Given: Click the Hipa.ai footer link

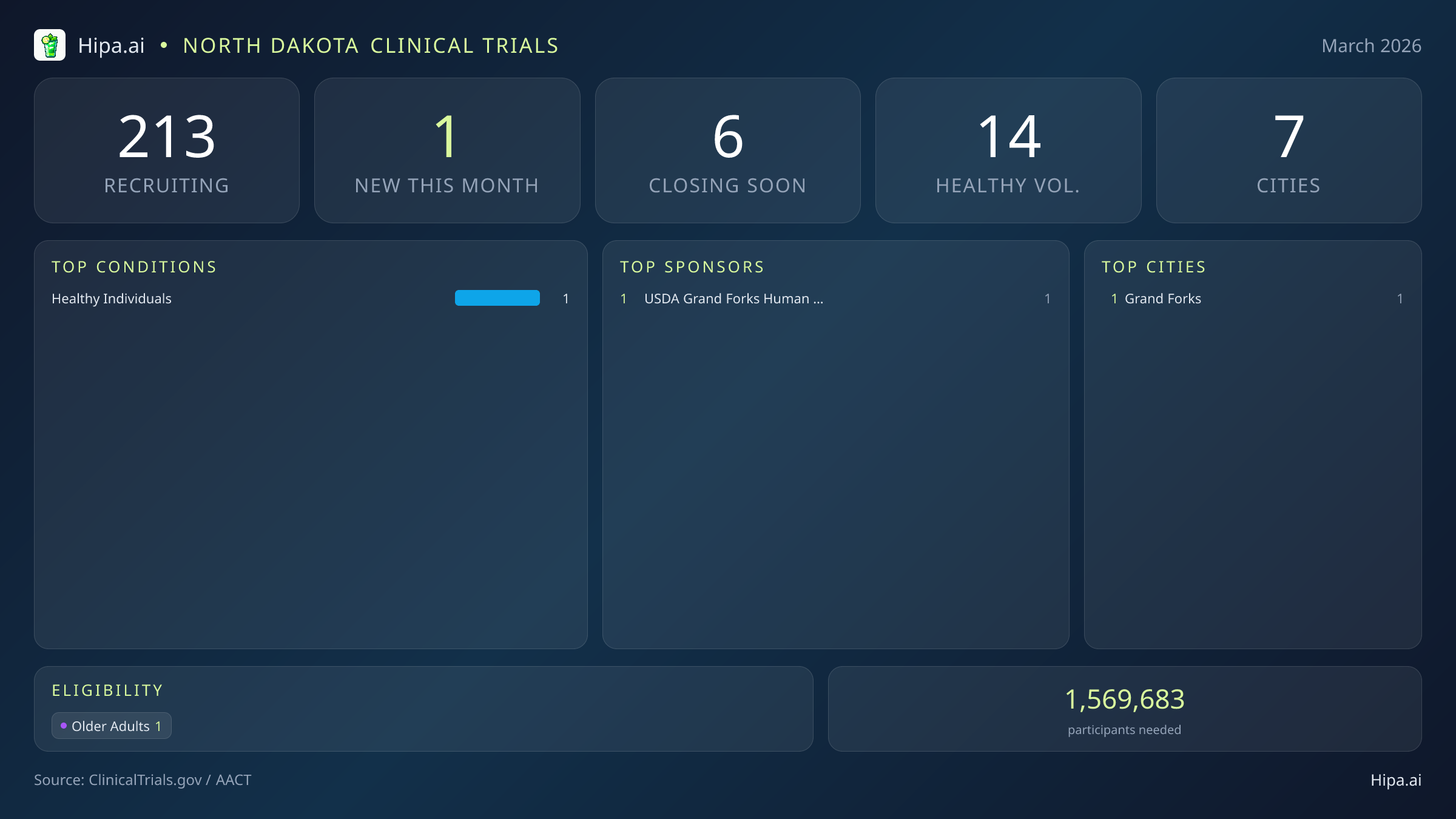Looking at the screenshot, I should 1397,780.
